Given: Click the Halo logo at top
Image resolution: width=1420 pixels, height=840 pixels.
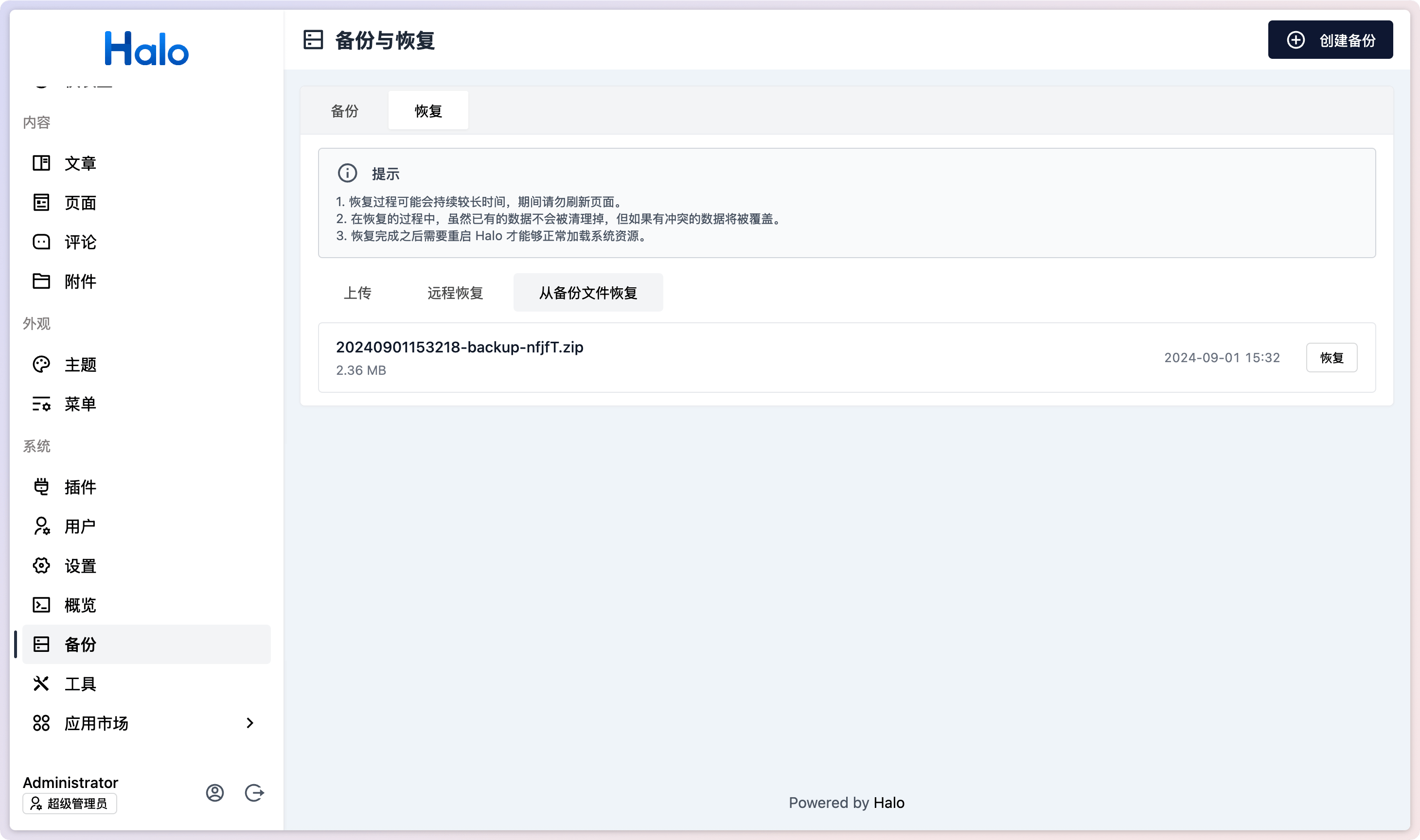Looking at the screenshot, I should (x=147, y=49).
